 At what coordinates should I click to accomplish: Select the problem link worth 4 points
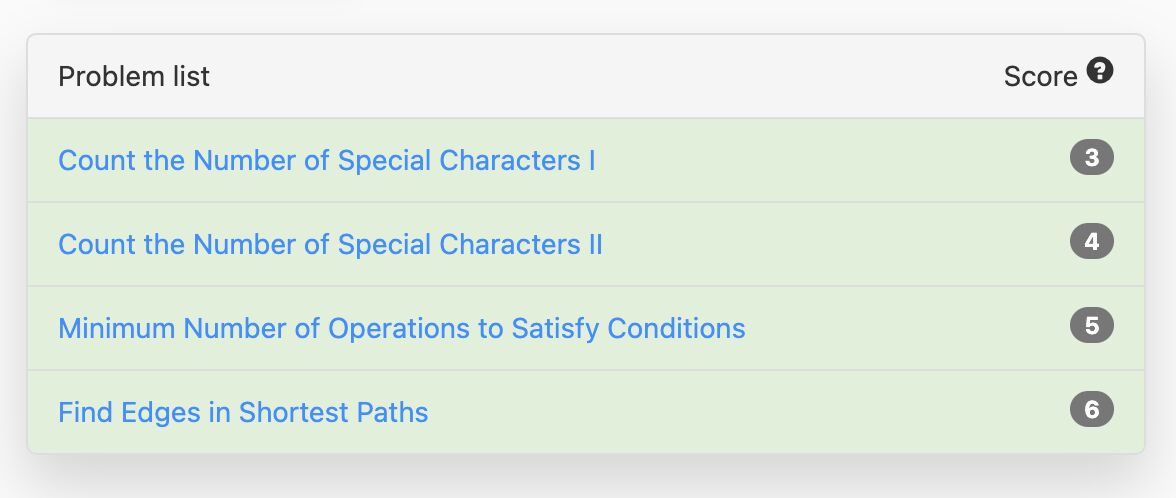pyautogui.click(x=331, y=244)
